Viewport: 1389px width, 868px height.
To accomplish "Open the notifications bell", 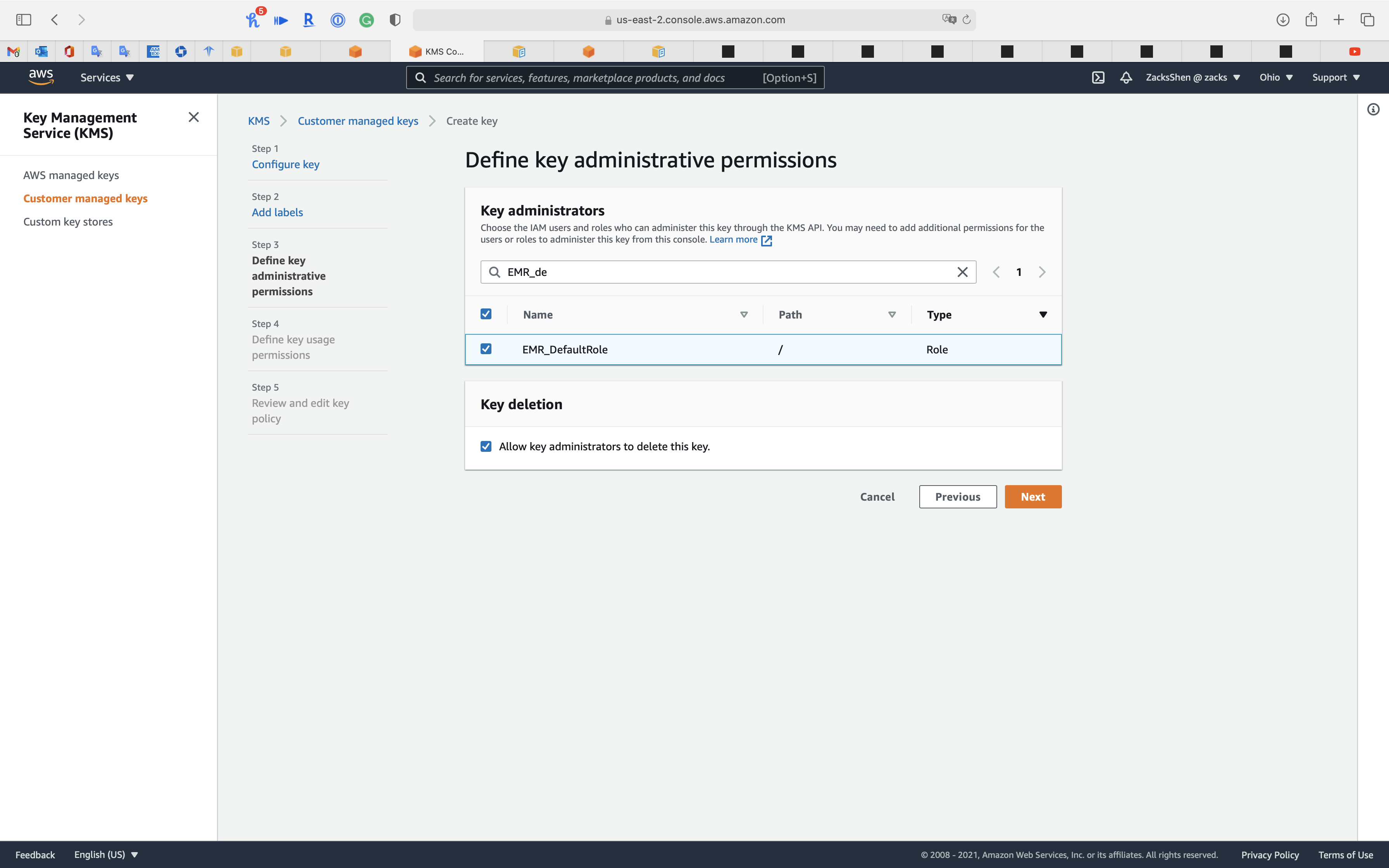I will pos(1125,77).
